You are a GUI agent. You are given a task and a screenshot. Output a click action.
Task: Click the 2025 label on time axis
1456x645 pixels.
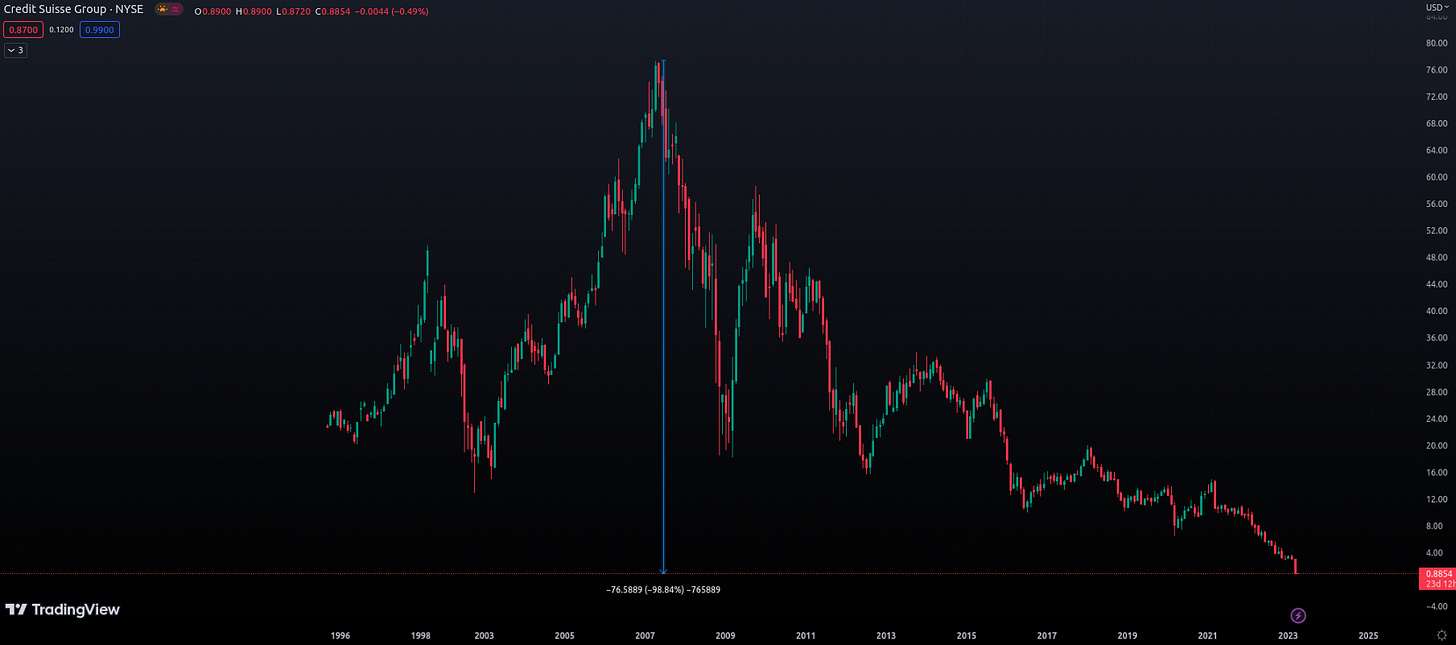[1368, 635]
